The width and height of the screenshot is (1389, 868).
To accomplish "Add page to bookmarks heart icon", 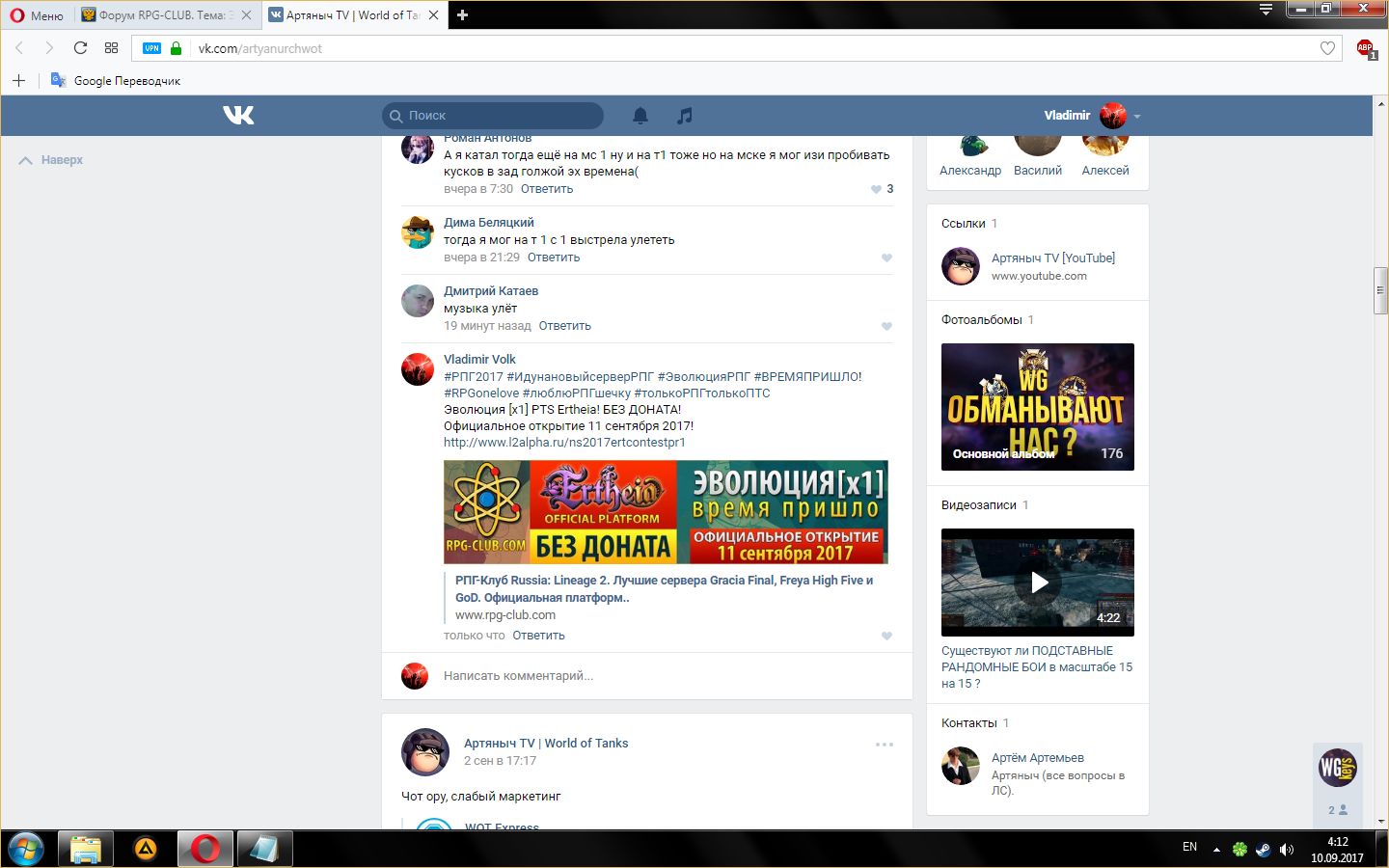I will (1327, 48).
